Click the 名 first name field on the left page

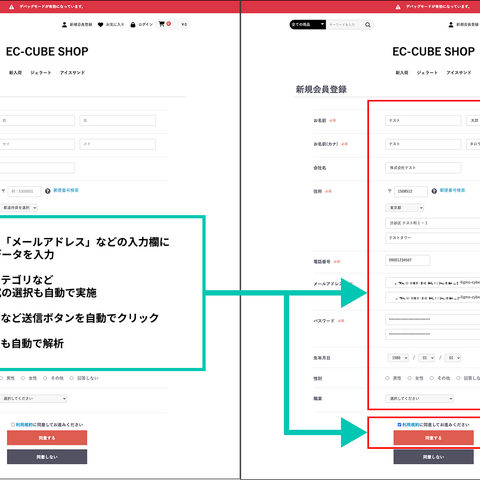(118, 120)
